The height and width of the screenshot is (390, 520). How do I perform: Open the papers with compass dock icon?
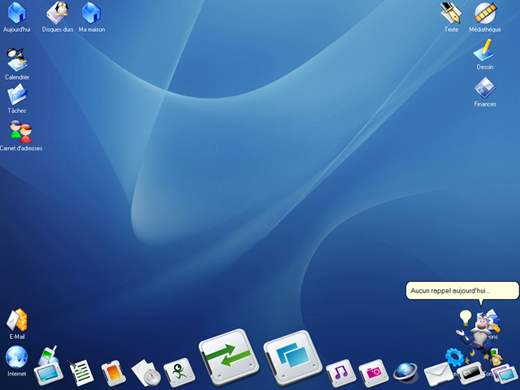click(x=146, y=373)
